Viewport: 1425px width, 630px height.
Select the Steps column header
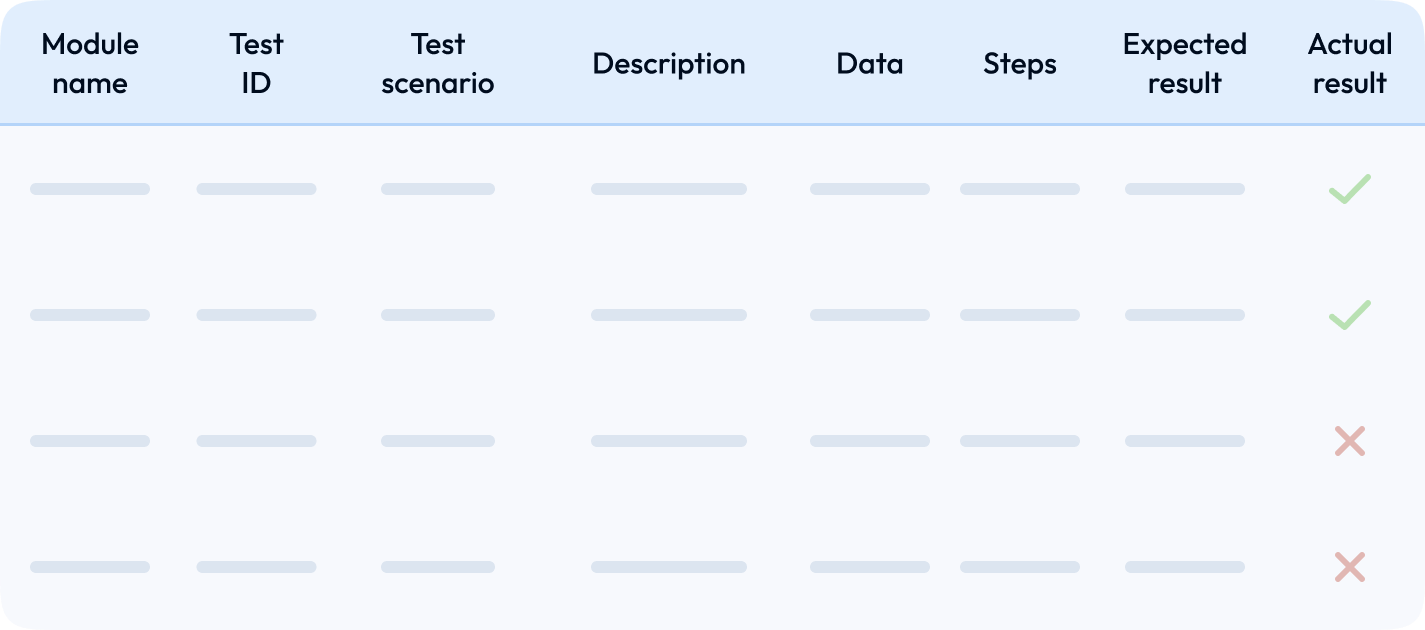point(1019,64)
